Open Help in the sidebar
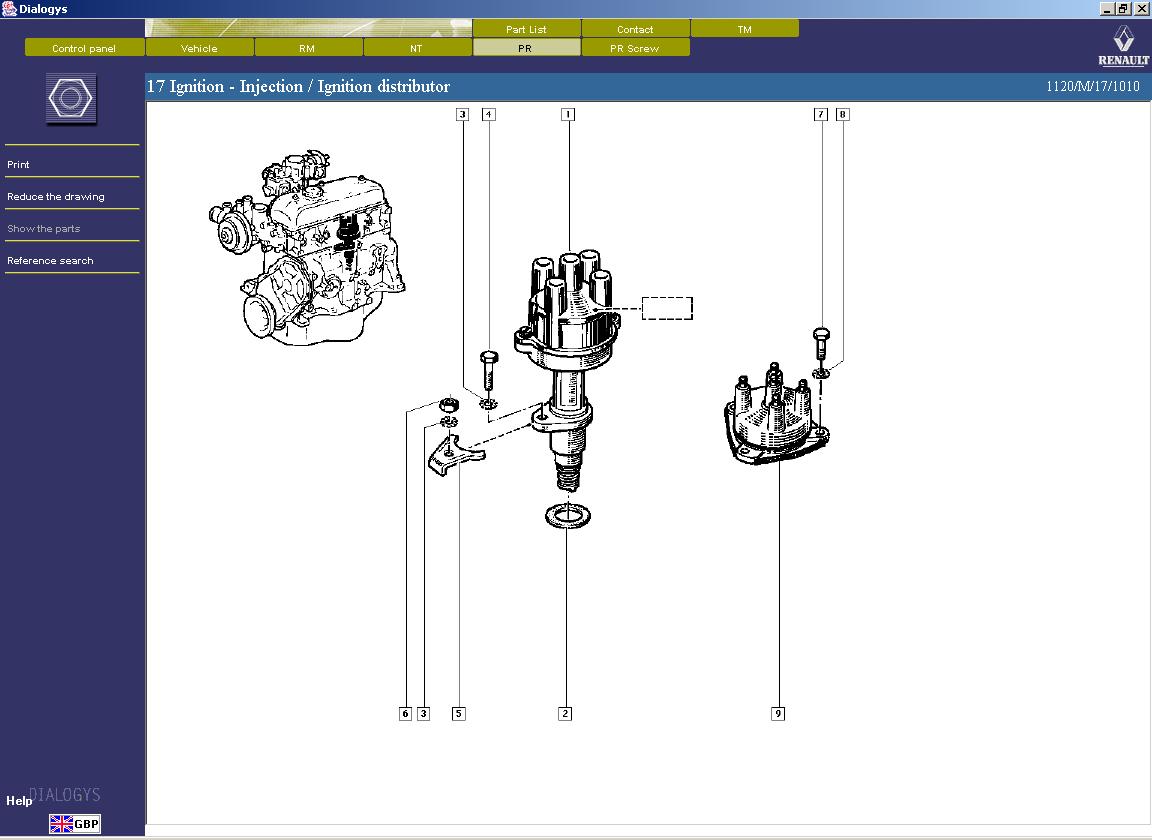The height and width of the screenshot is (840, 1152). pos(19,800)
